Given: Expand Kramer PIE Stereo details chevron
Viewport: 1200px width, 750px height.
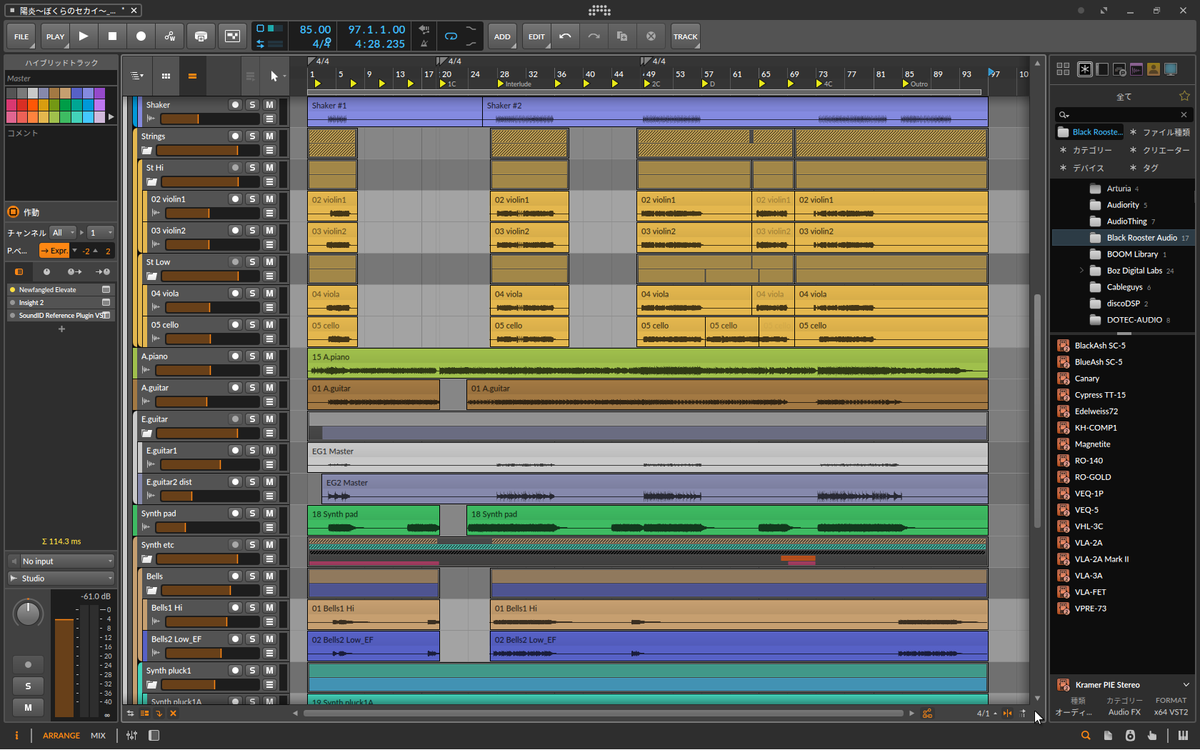Looking at the screenshot, I should point(1186,685).
